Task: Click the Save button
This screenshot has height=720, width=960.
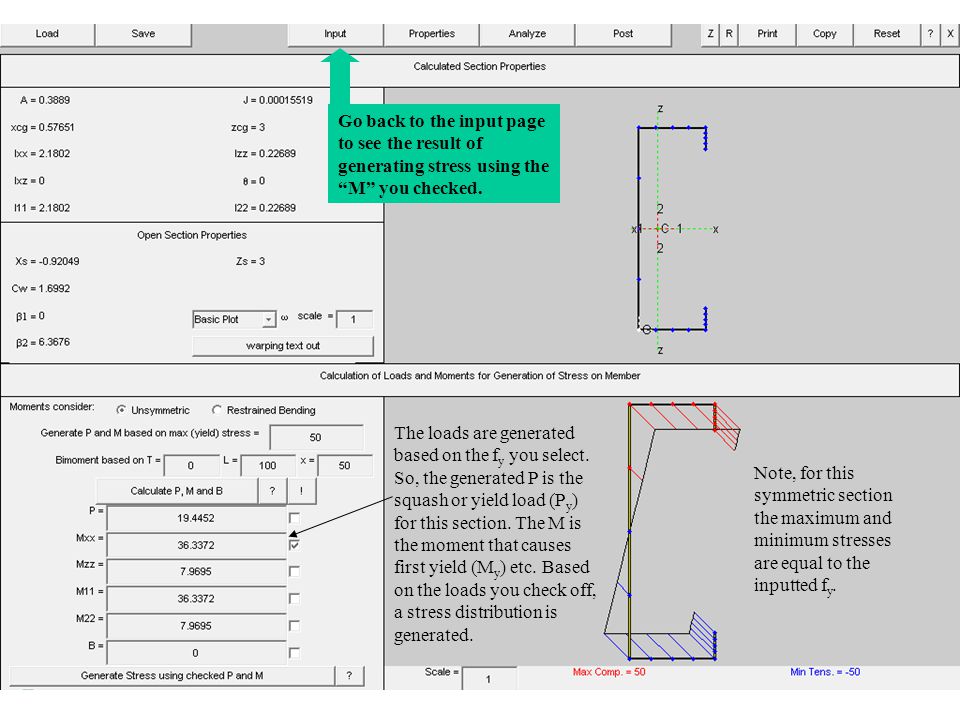Action: [143, 34]
